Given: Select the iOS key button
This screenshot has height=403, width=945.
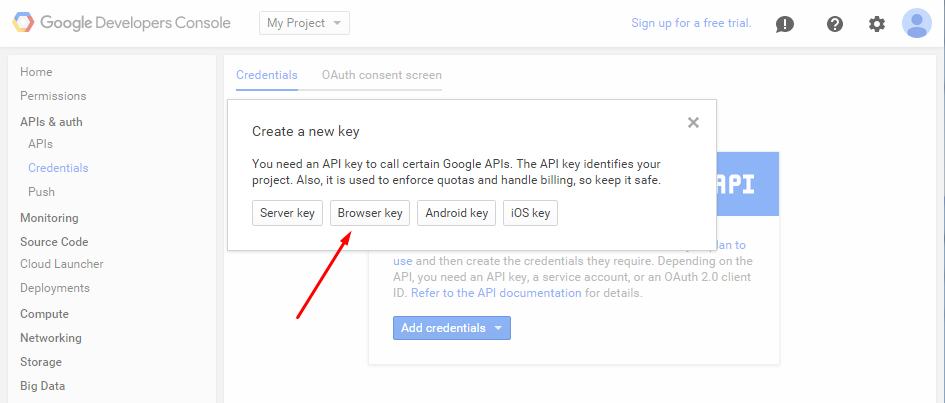Looking at the screenshot, I should (x=530, y=213).
